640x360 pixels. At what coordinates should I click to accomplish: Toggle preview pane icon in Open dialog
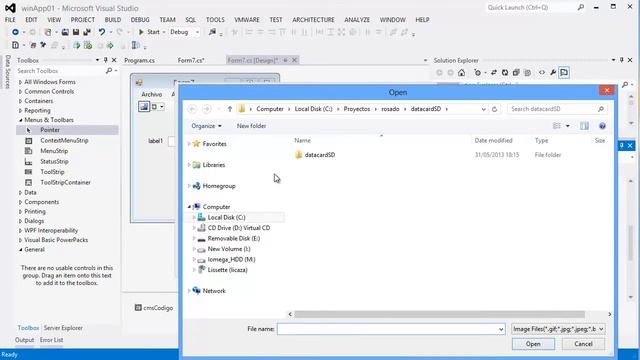pos(584,126)
